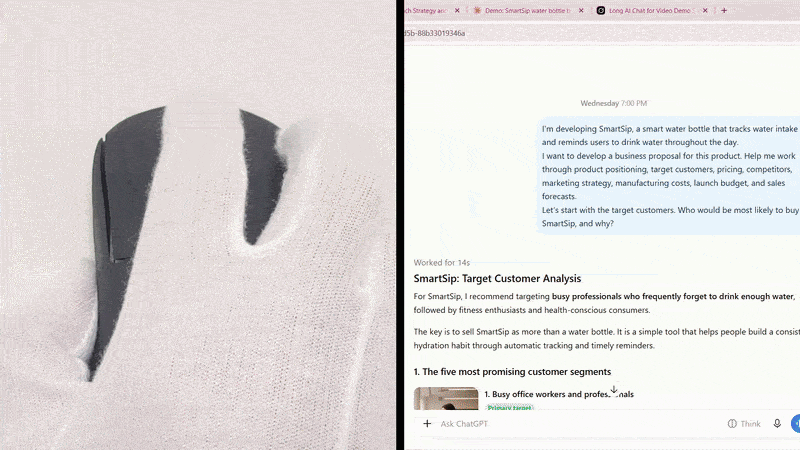Jump to latest with the down-arrow icon
This screenshot has height=450, width=800.
click(x=614, y=389)
